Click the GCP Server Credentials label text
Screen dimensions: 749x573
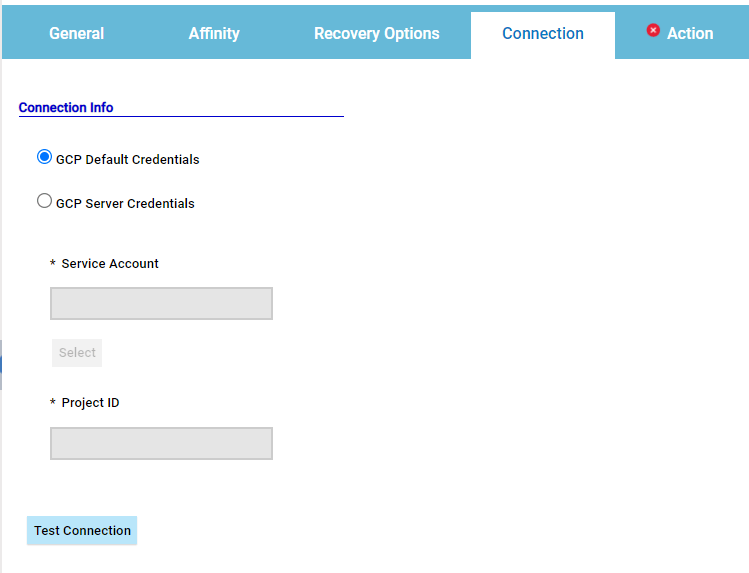click(125, 204)
